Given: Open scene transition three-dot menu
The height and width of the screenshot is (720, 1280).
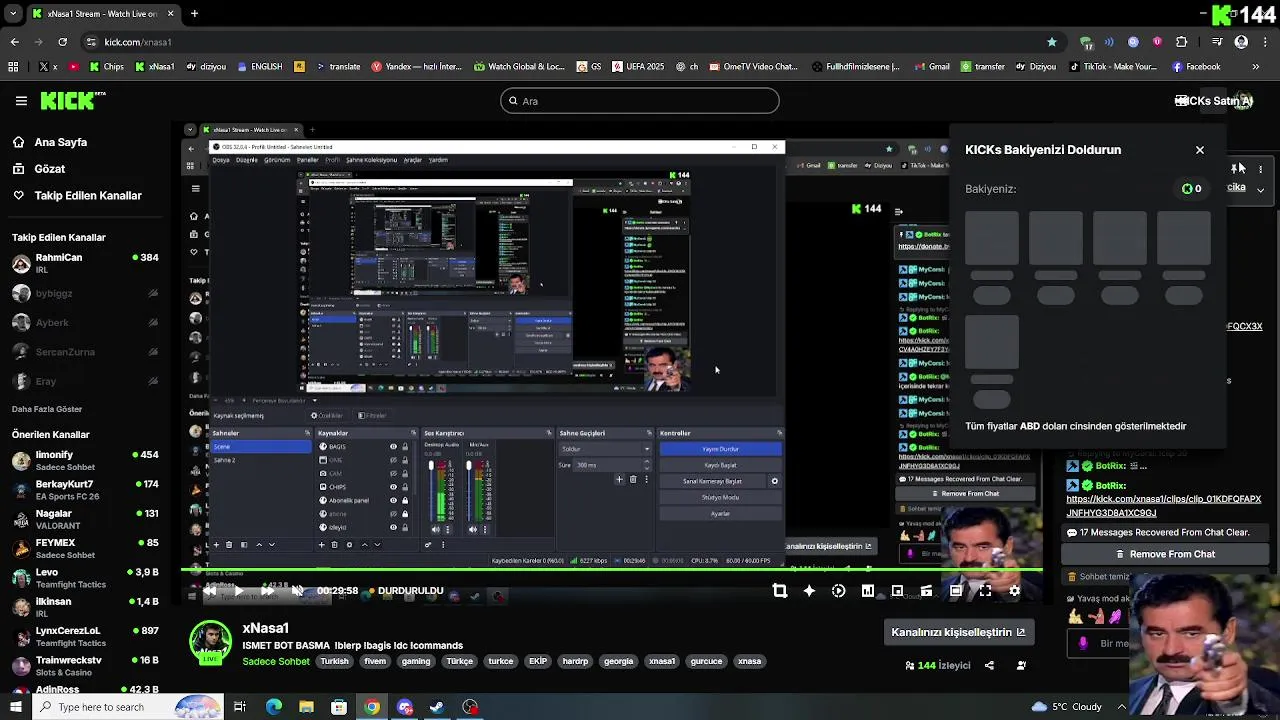Looking at the screenshot, I should 646,480.
